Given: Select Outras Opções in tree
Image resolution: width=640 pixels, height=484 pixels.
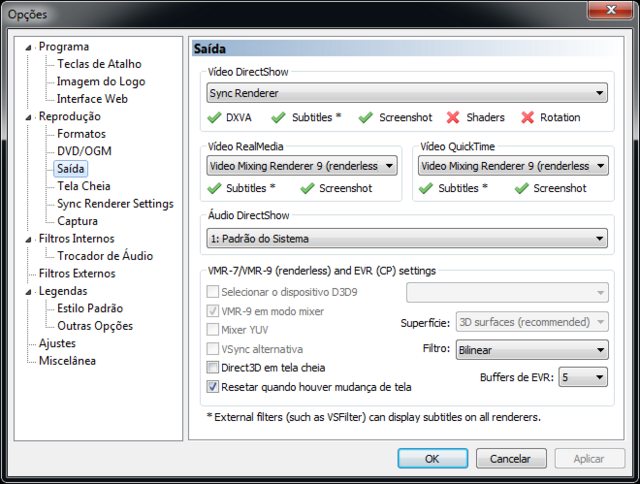Looking at the screenshot, I should click(95, 326).
